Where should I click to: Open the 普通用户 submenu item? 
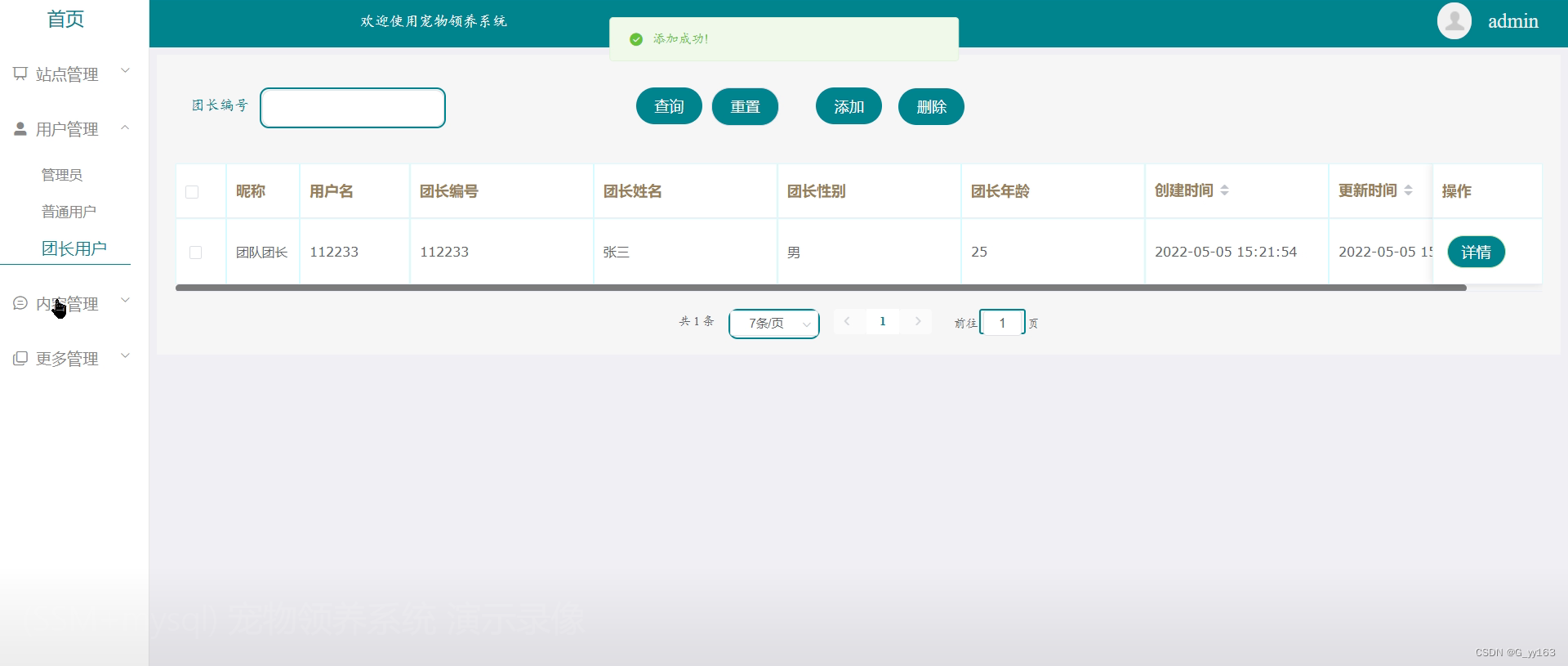[69, 212]
